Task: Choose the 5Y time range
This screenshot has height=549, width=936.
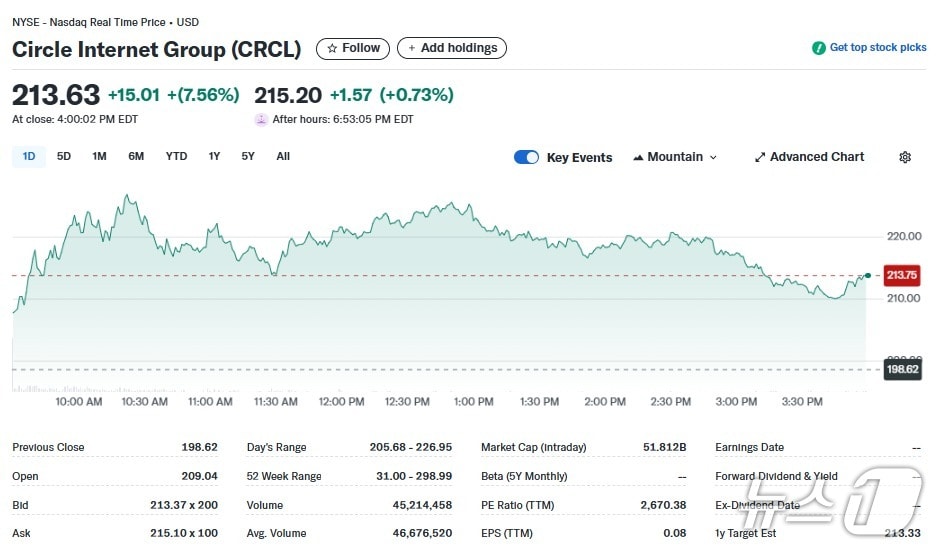Action: [x=248, y=156]
